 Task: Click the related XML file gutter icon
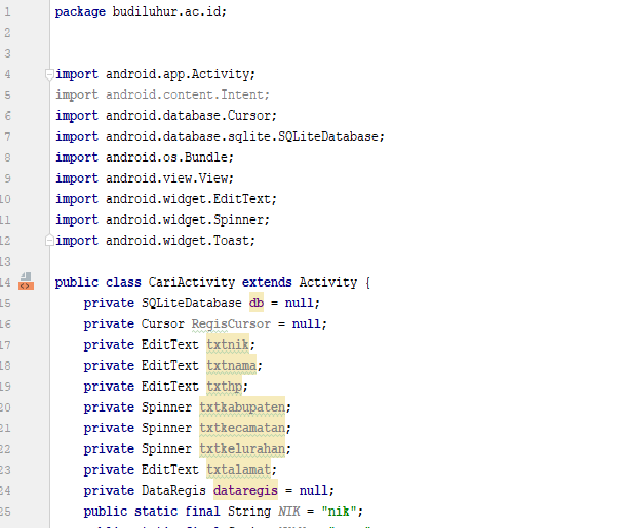click(x=26, y=281)
